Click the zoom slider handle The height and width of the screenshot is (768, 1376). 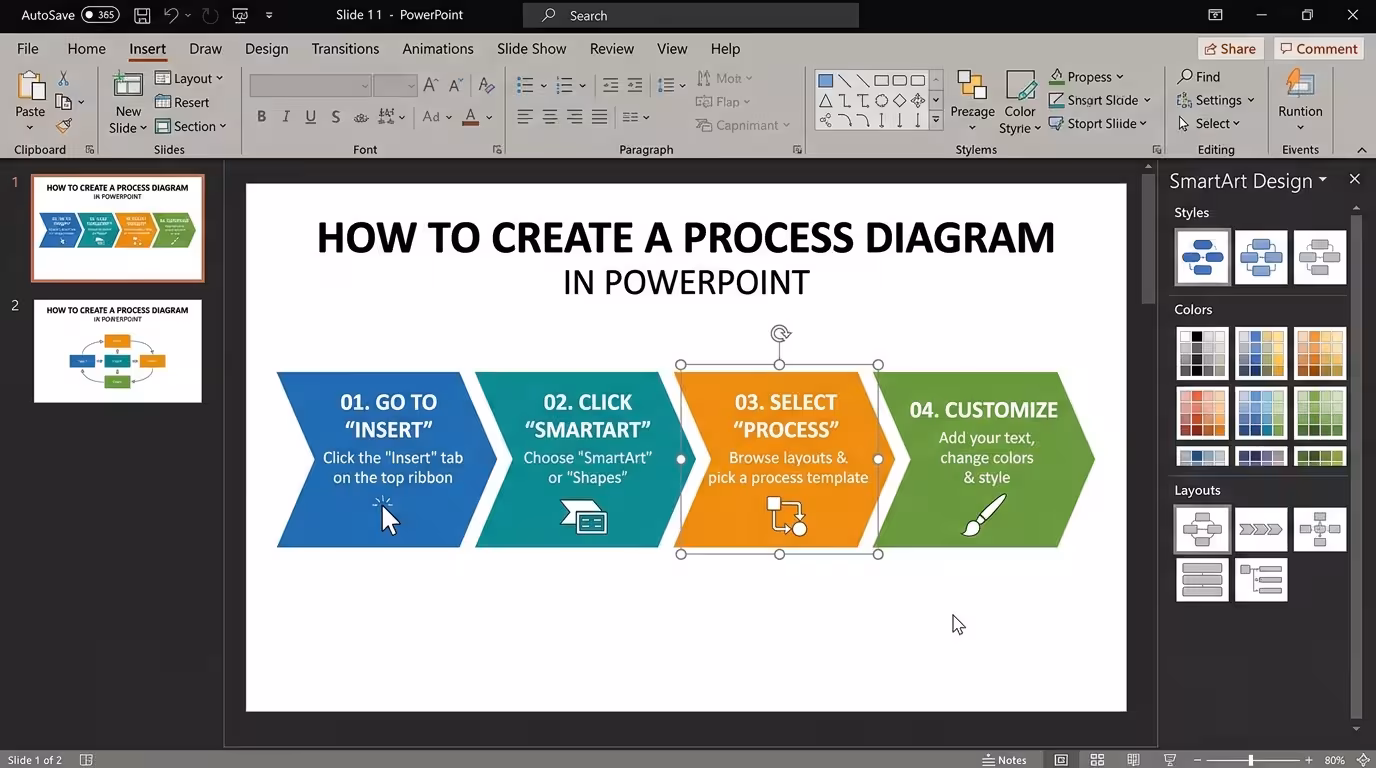[x=1251, y=760]
